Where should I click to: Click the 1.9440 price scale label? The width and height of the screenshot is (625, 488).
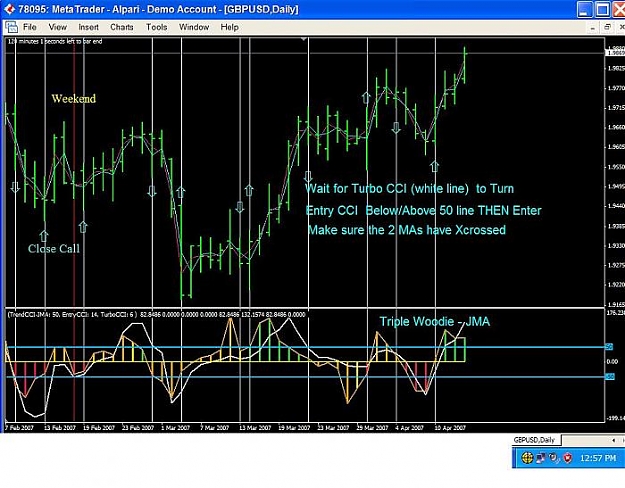(x=616, y=206)
